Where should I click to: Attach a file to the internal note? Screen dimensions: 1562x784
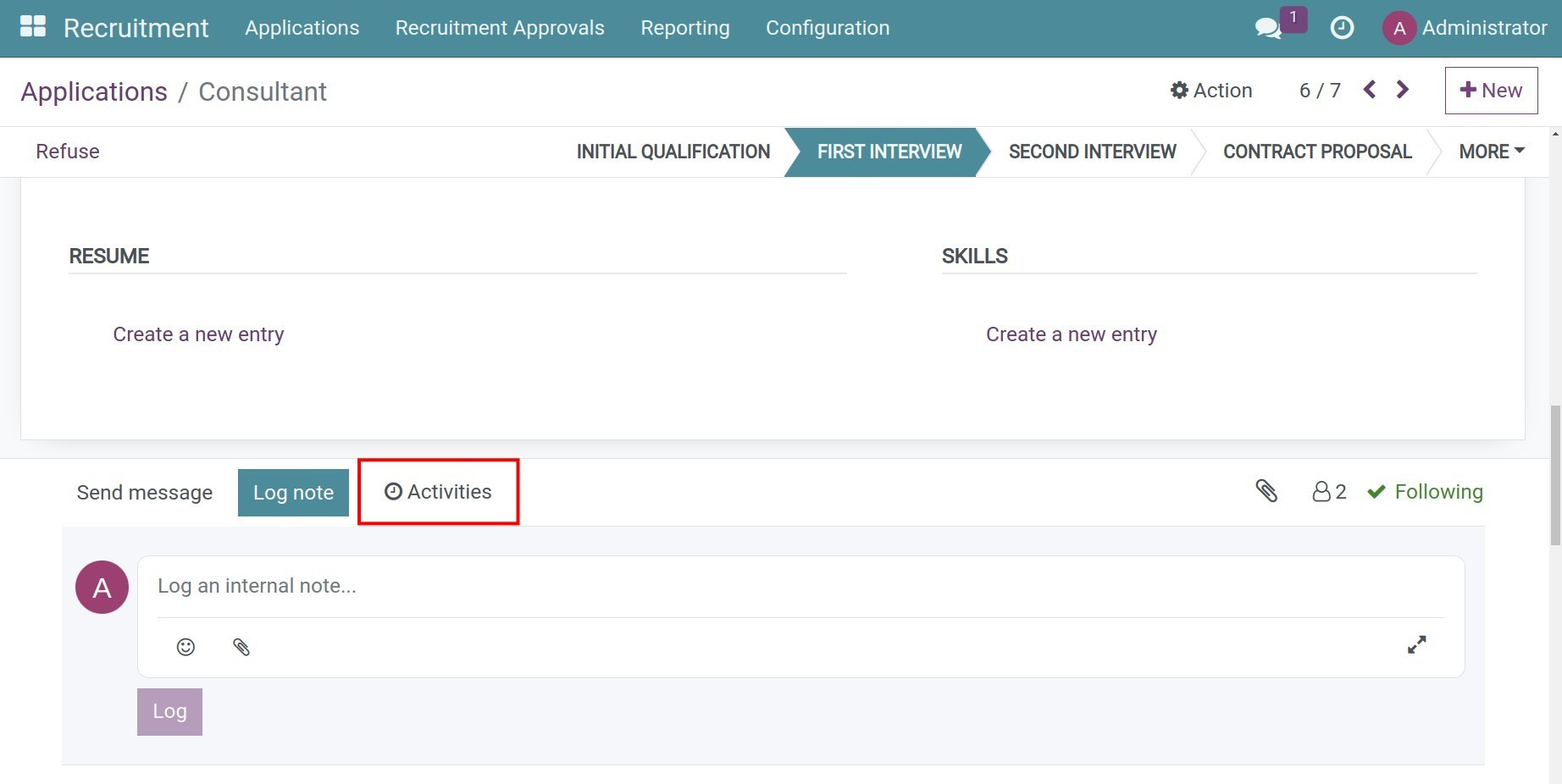241,647
